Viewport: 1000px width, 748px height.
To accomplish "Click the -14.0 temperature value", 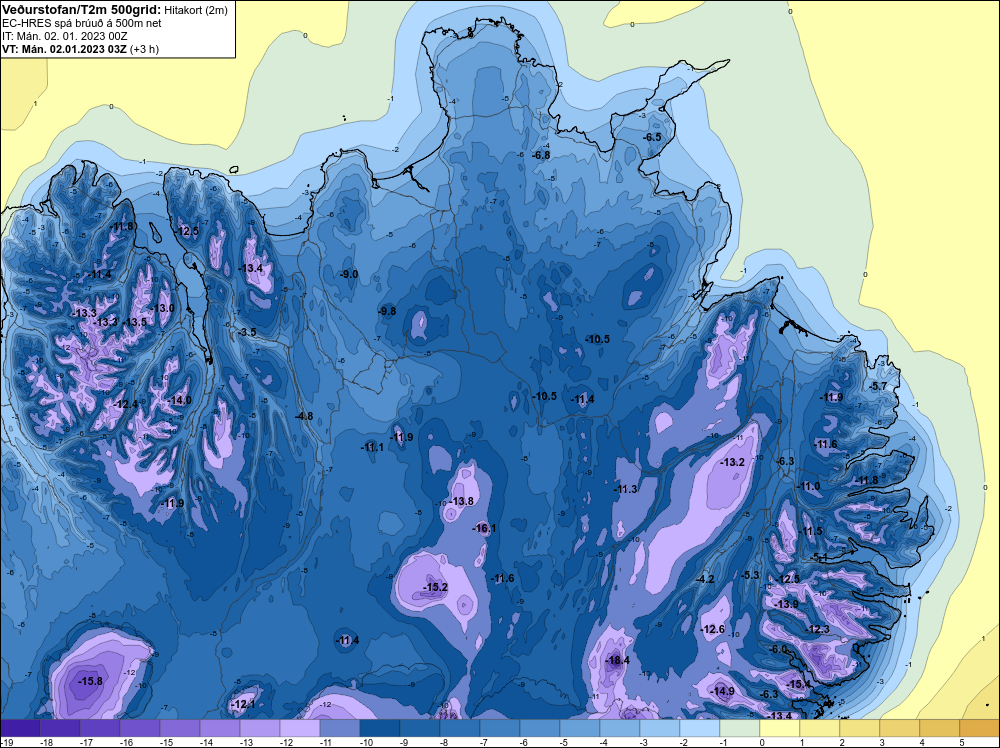I will tap(179, 400).
